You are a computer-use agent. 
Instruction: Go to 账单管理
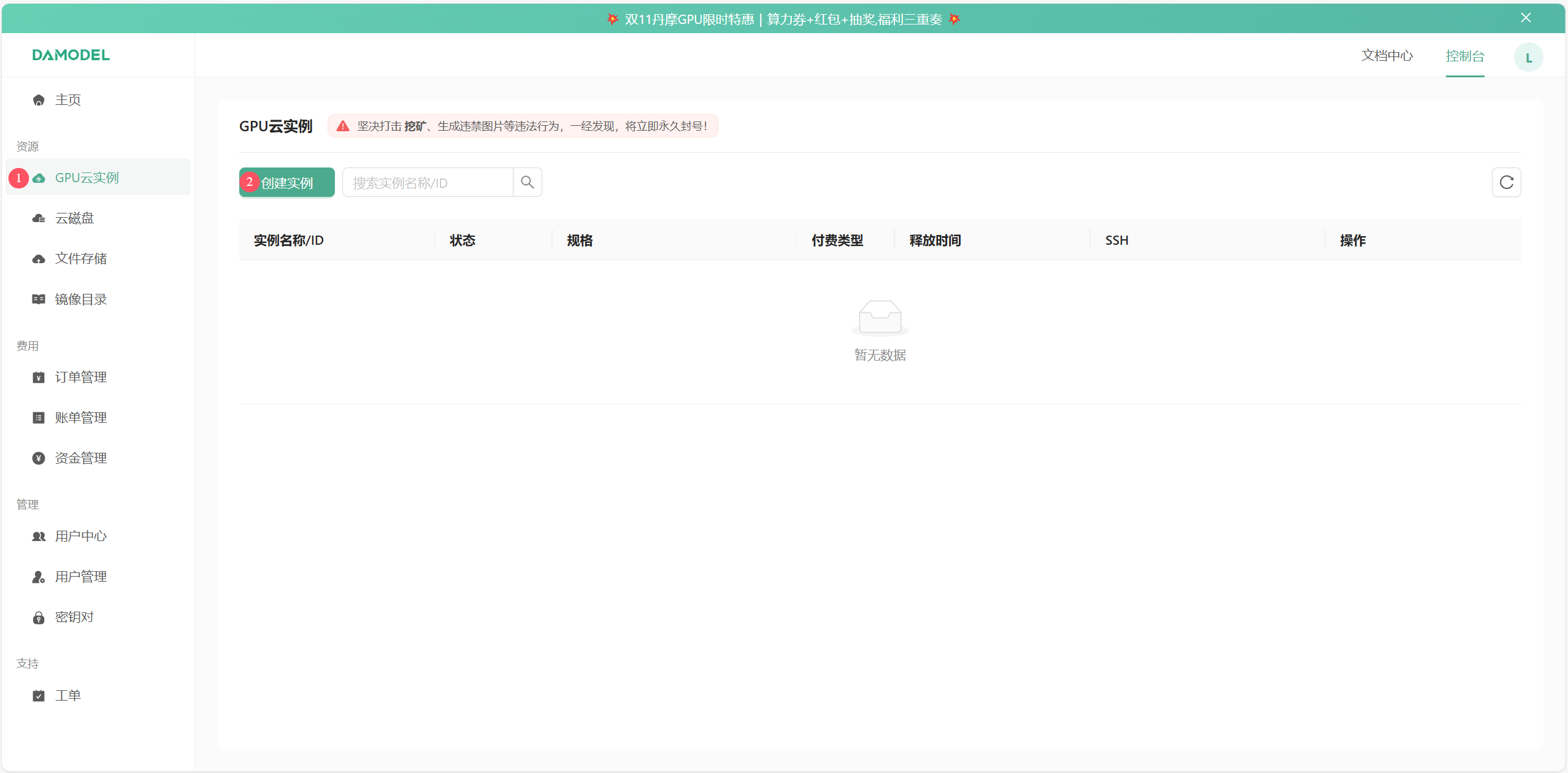(98, 418)
